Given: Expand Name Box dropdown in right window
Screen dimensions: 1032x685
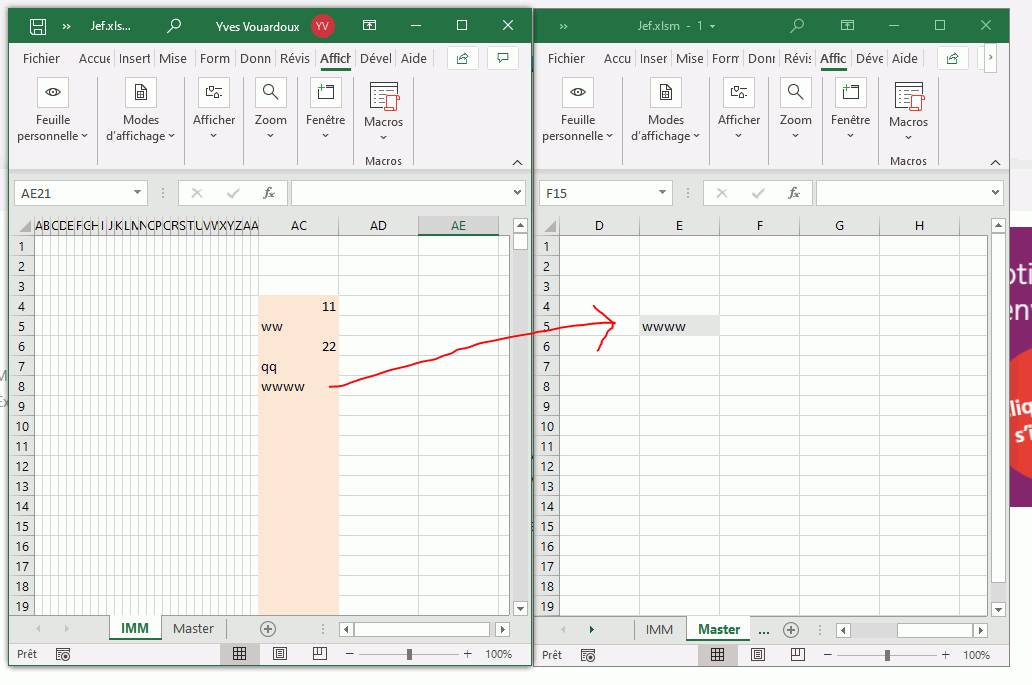Looking at the screenshot, I should (662, 193).
